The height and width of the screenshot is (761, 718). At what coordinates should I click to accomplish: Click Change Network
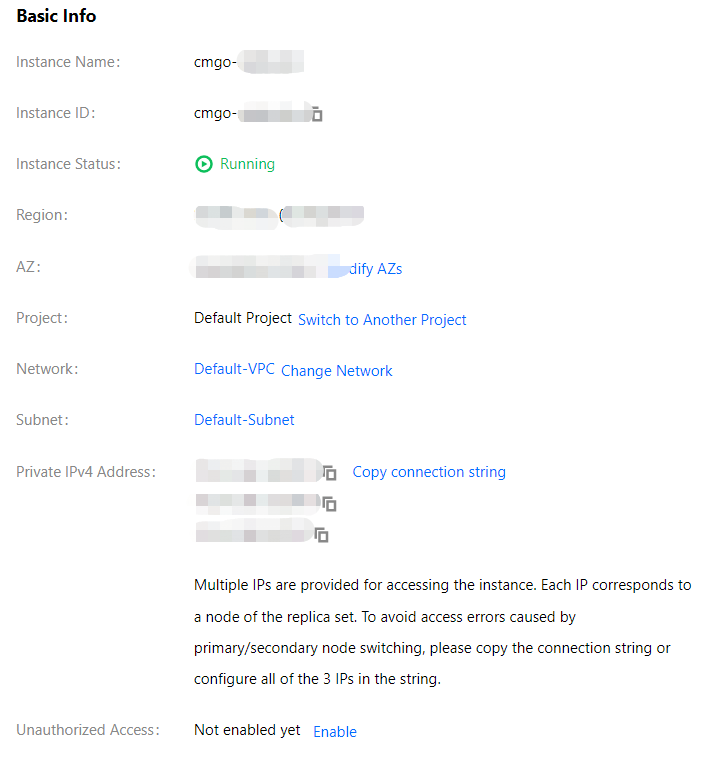336,371
